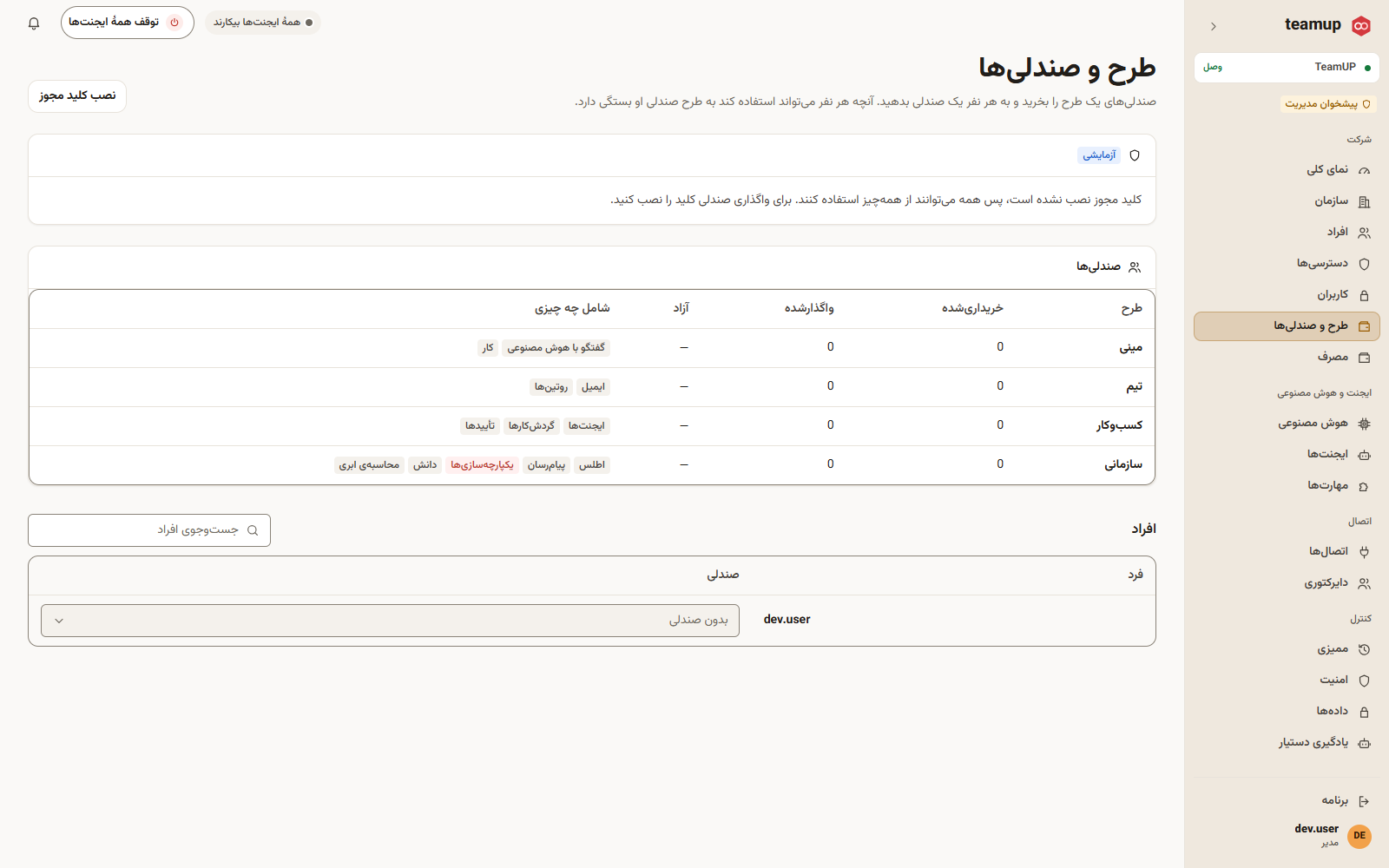This screenshot has height=868, width=1389.
Task: Go to افراد in sidebar
Action: [1287, 233]
